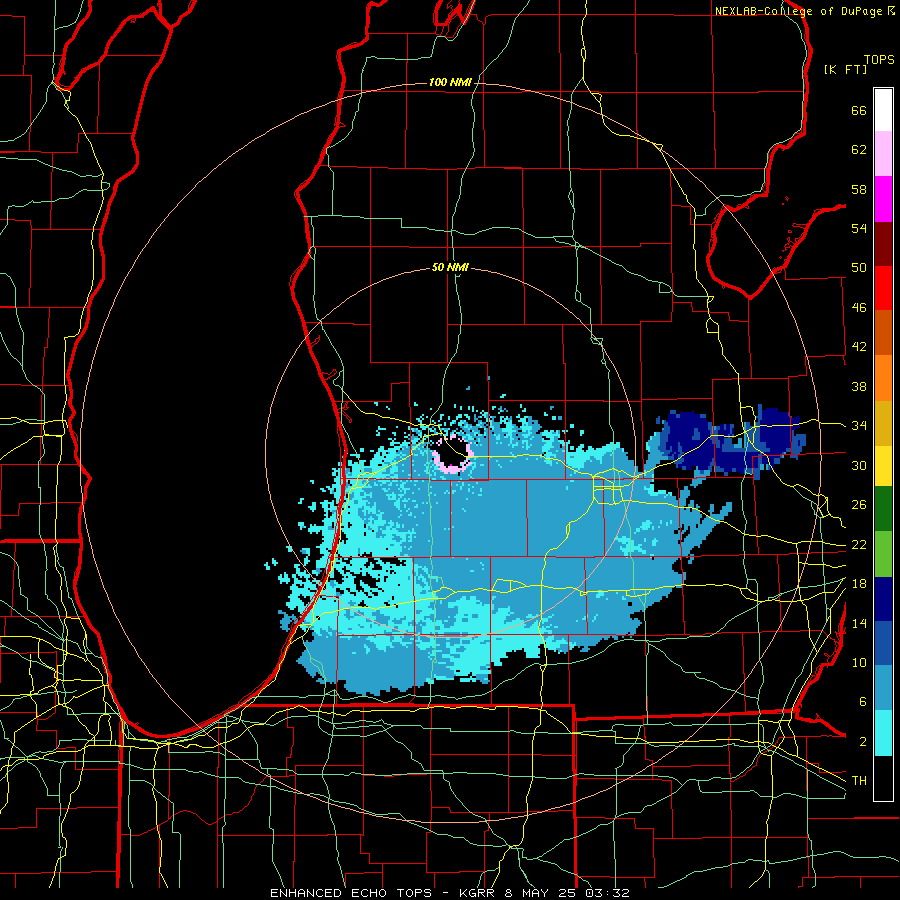Click the '42' legend value
Image resolution: width=900 pixels, height=900 pixels.
coord(859,346)
